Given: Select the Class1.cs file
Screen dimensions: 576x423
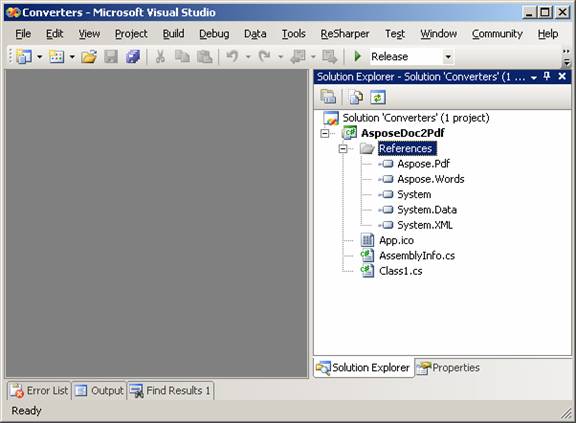Looking at the screenshot, I should (400, 271).
